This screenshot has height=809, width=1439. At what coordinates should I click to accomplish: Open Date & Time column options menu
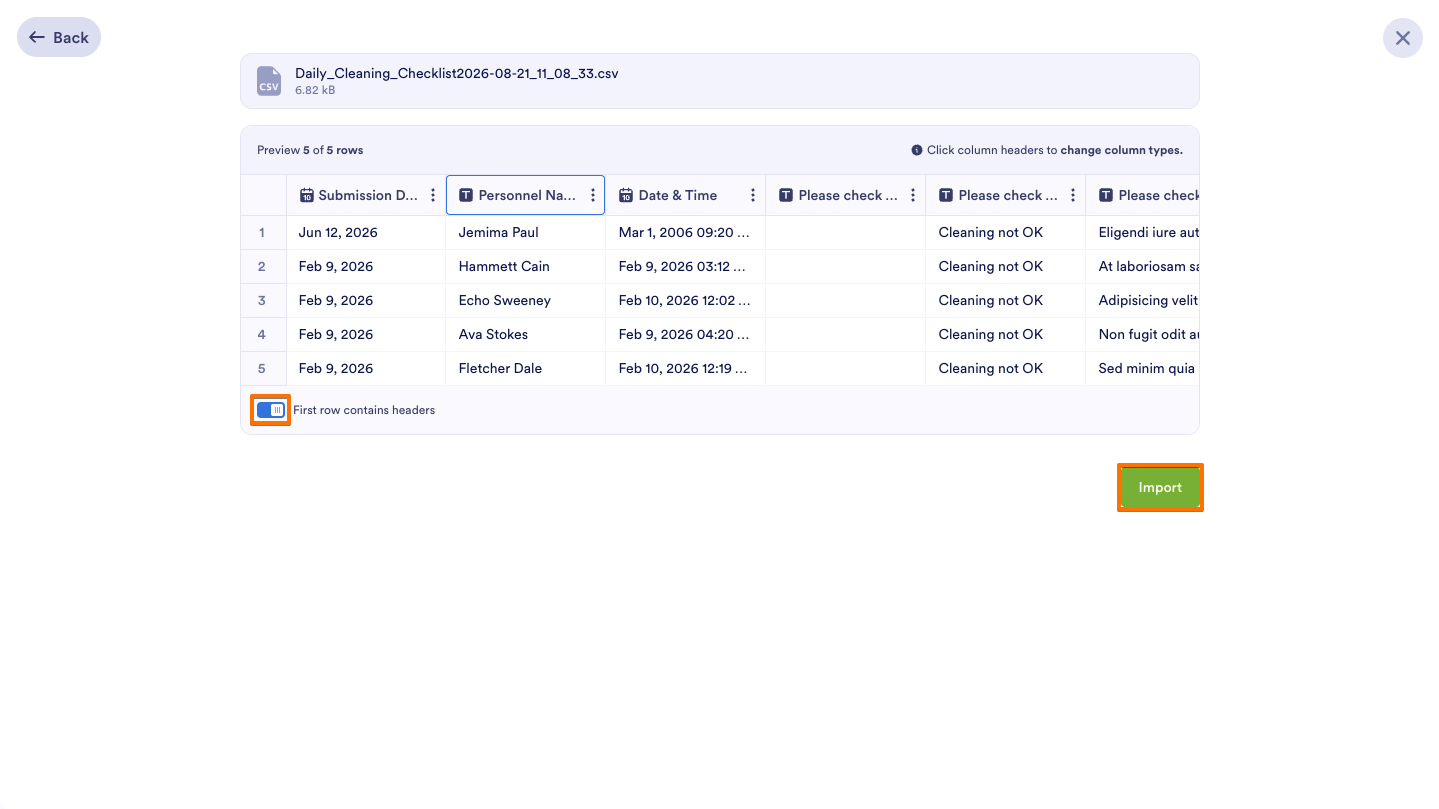pyautogui.click(x=753, y=195)
